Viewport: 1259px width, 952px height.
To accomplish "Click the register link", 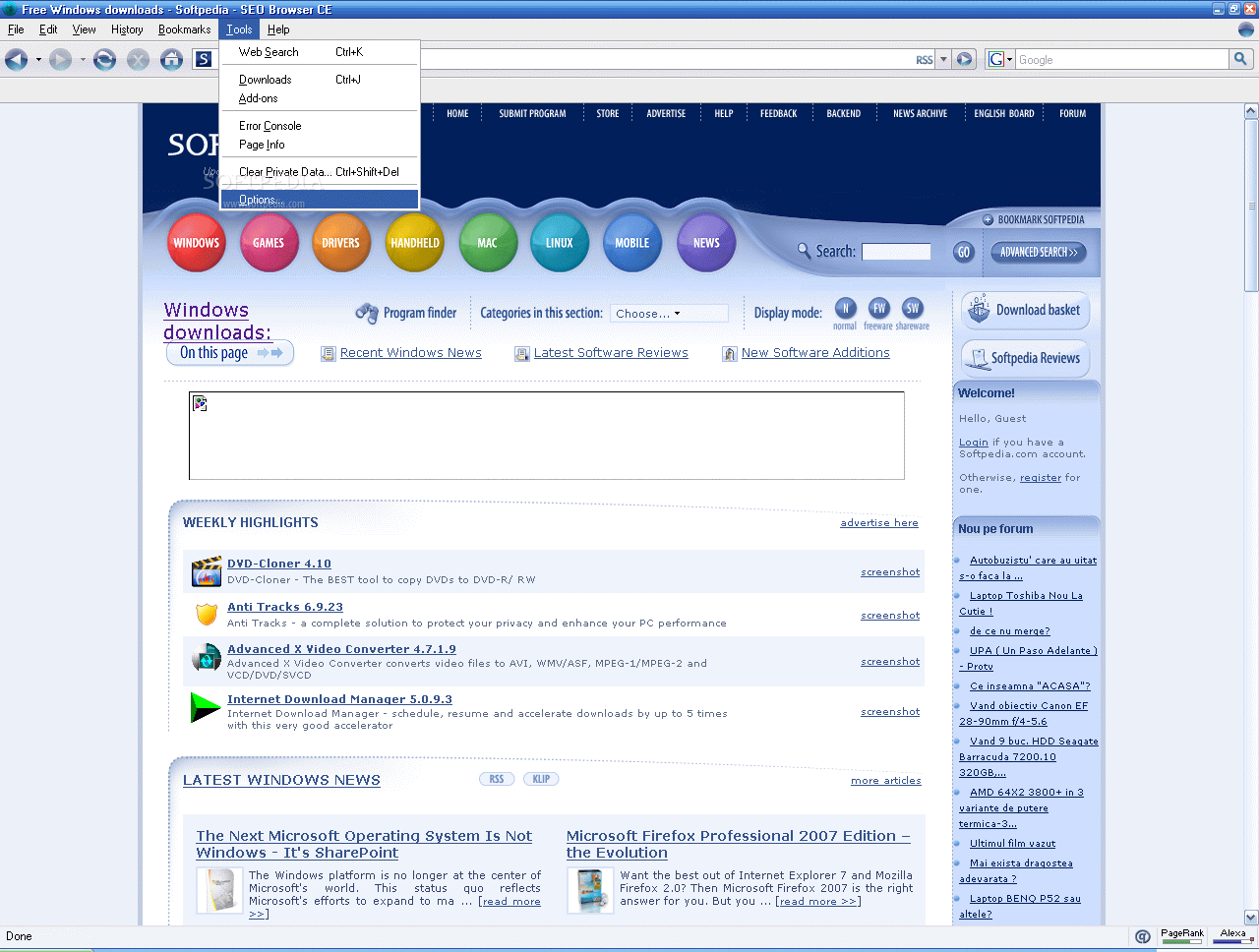I will [1041, 478].
